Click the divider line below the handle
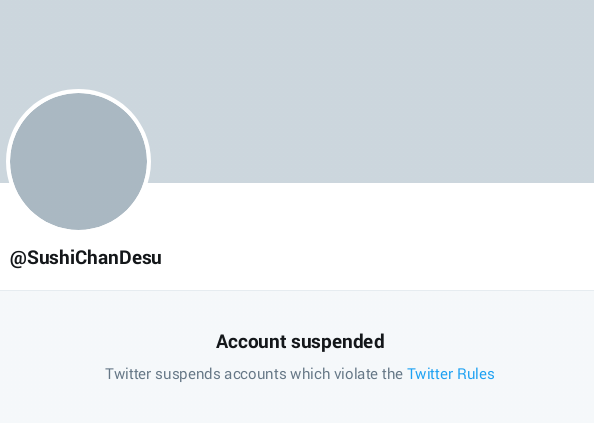The height and width of the screenshot is (424, 594). tap(297, 290)
